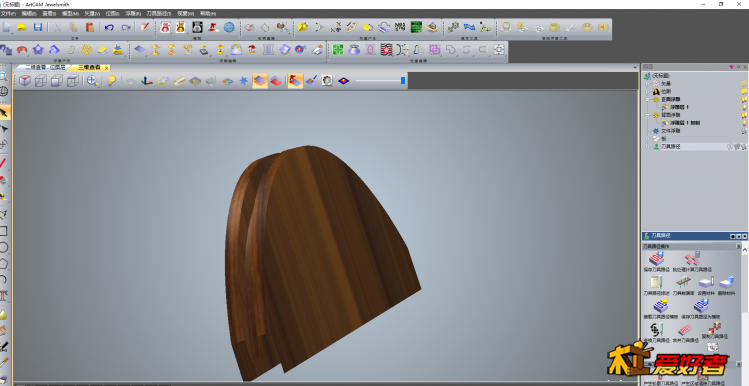The height and width of the screenshot is (386, 749).
Task: Close the 三维查看 tab
Action: (107, 68)
